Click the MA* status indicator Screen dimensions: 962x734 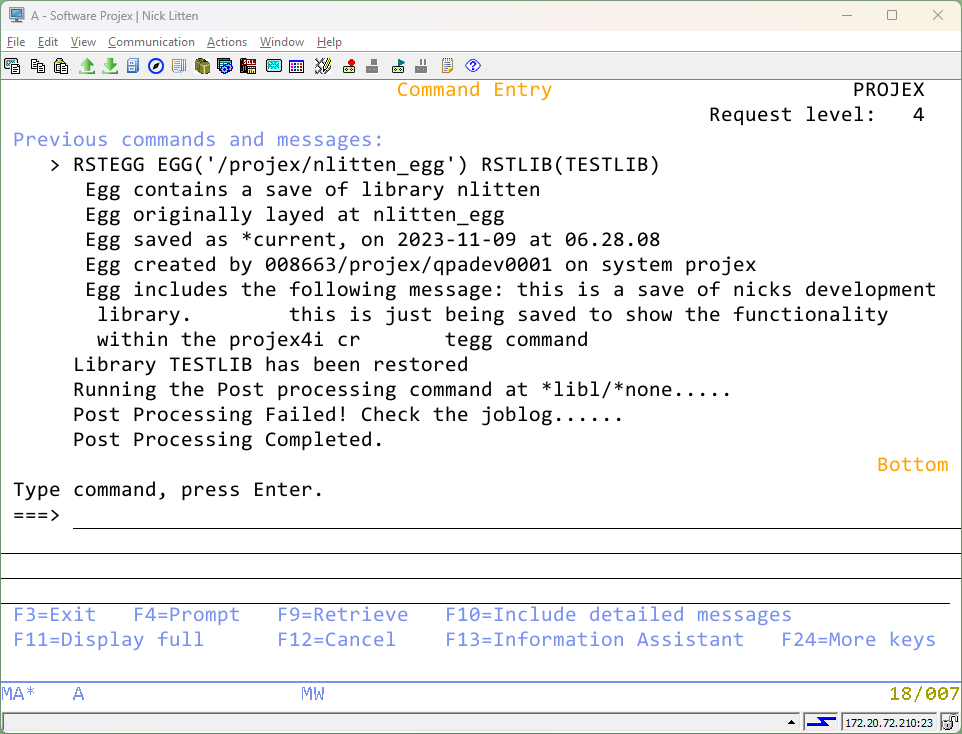coord(18,693)
